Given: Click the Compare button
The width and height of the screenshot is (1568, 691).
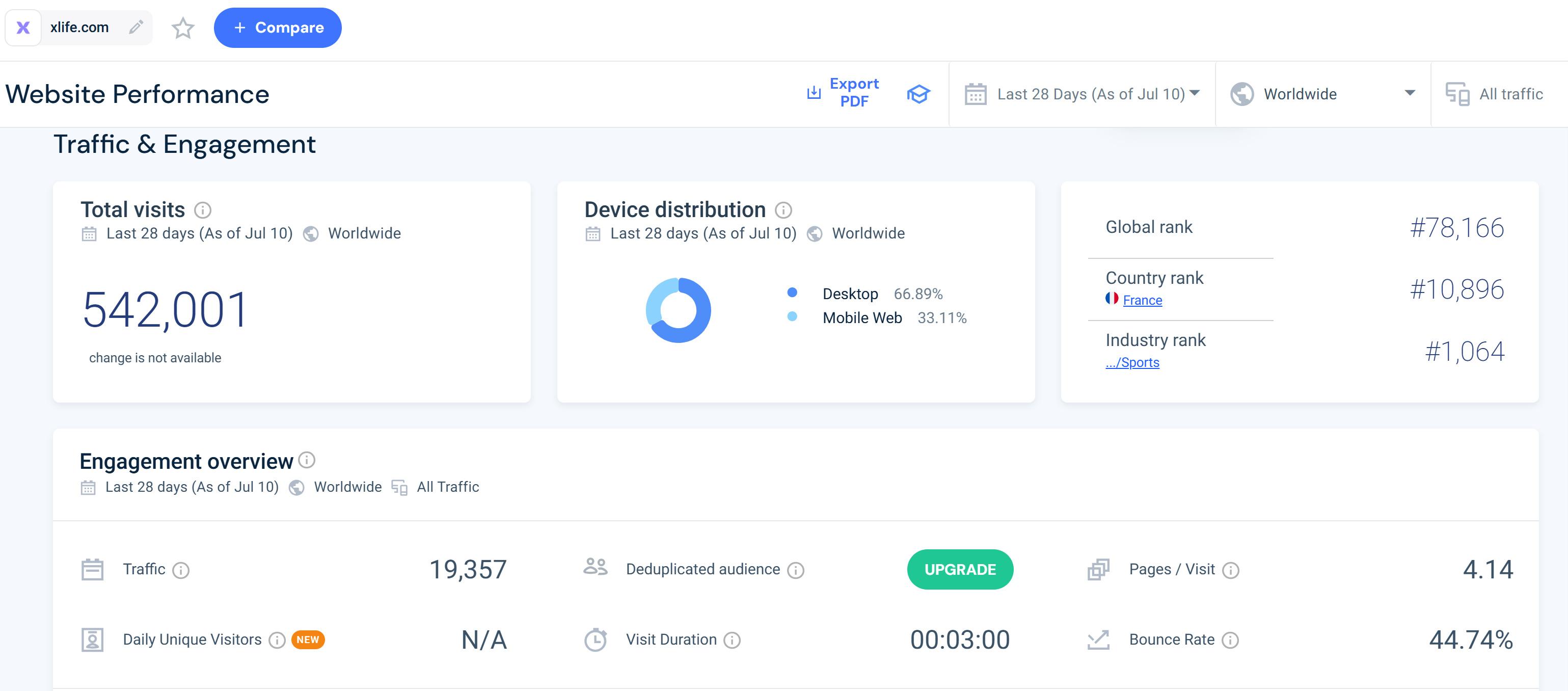Looking at the screenshot, I should pyautogui.click(x=278, y=28).
